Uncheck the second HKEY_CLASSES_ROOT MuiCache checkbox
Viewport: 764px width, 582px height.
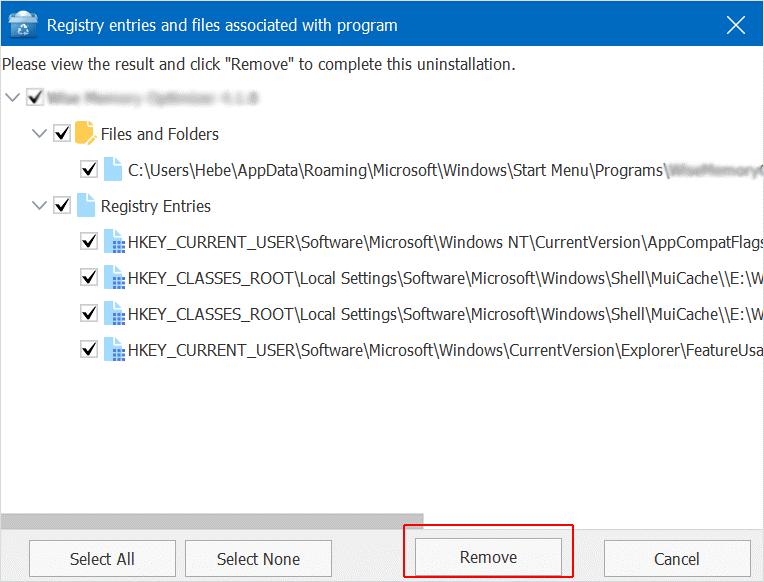(89, 313)
